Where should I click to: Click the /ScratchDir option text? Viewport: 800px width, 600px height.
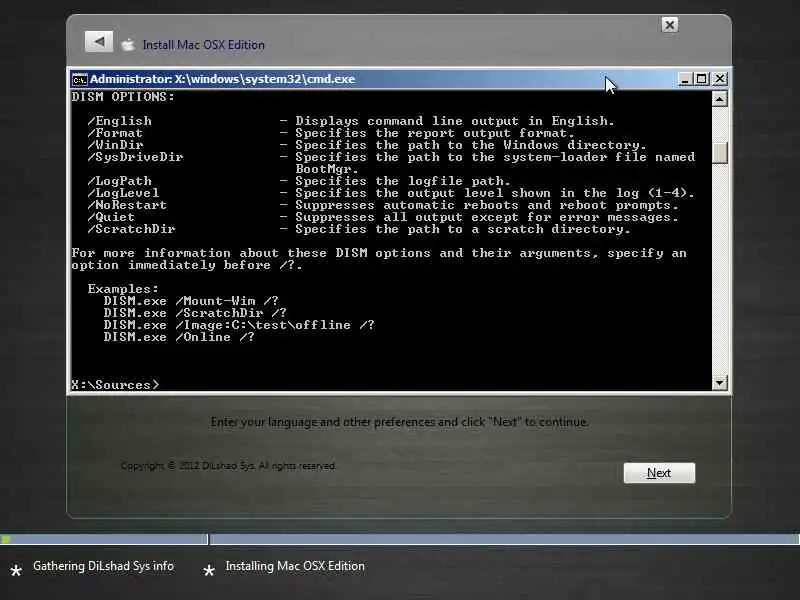point(131,229)
